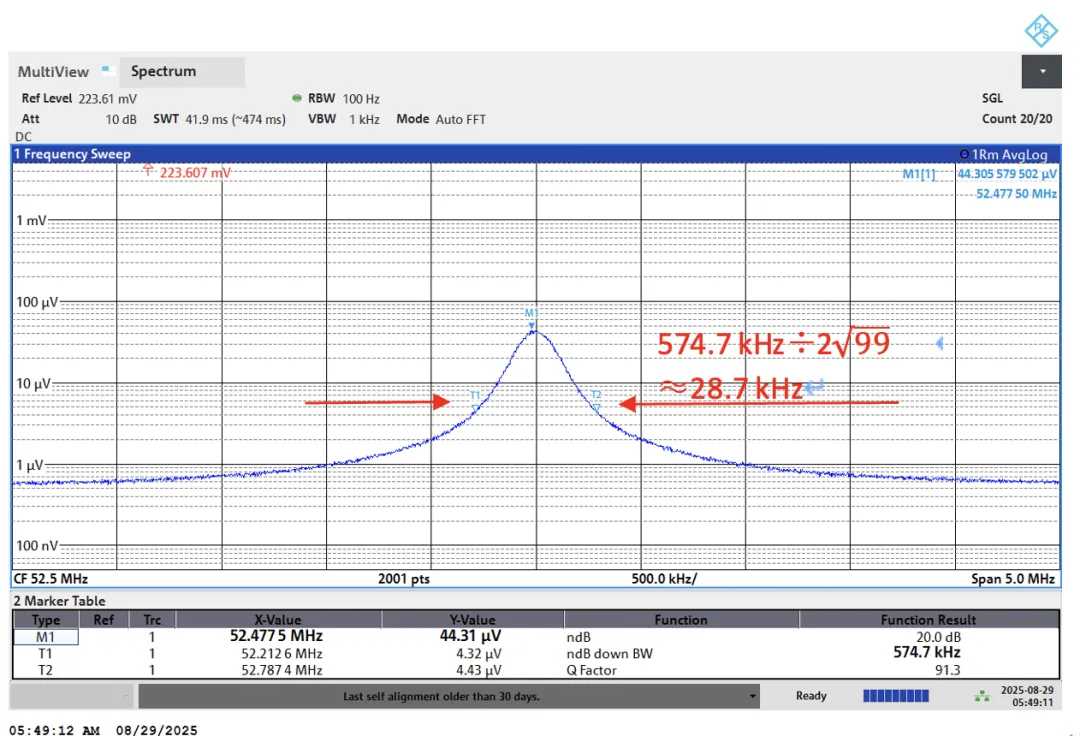
Task: Switch to the MultiView tab
Action: (x=53, y=72)
